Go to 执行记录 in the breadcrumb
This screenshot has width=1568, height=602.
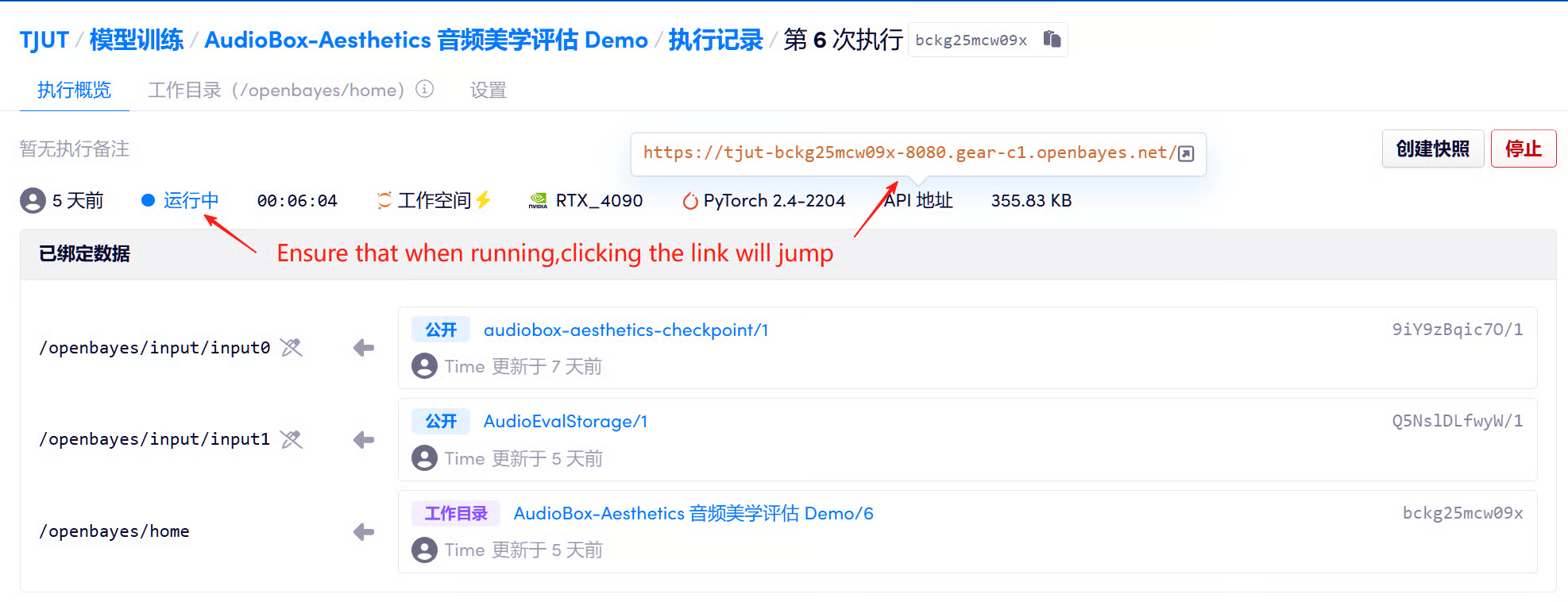(x=715, y=40)
